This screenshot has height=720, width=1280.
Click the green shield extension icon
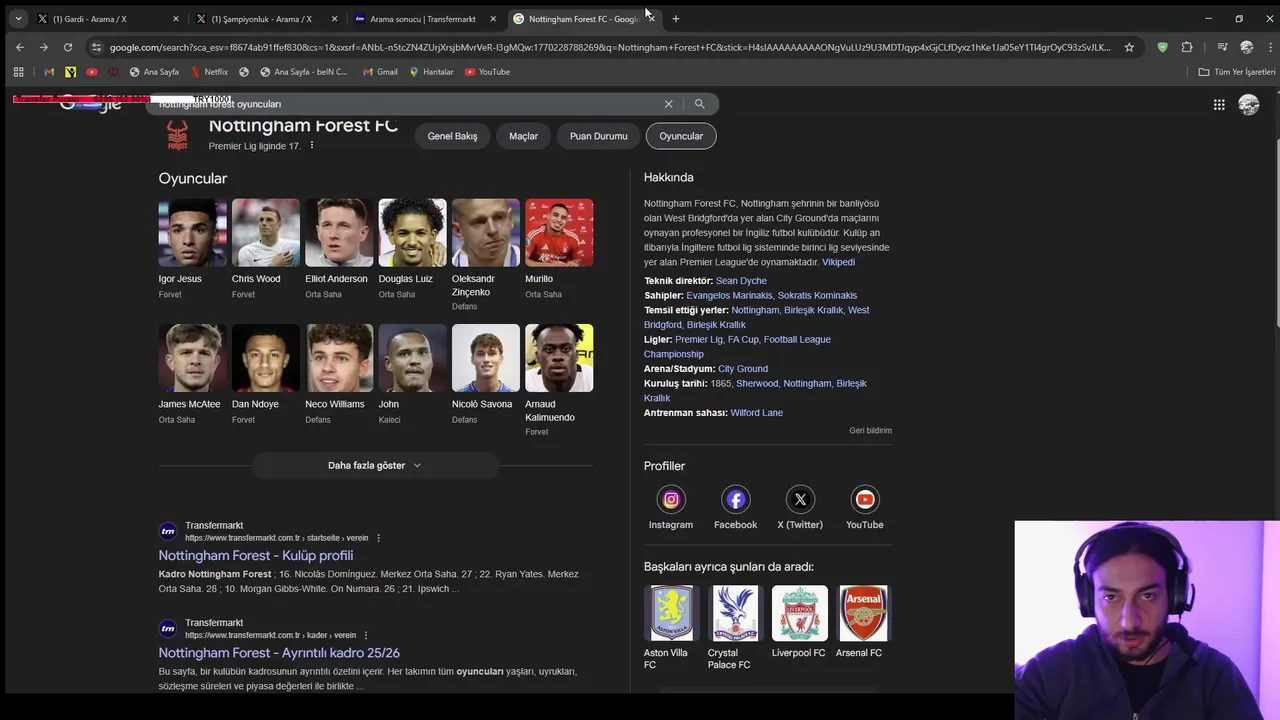point(1162,47)
